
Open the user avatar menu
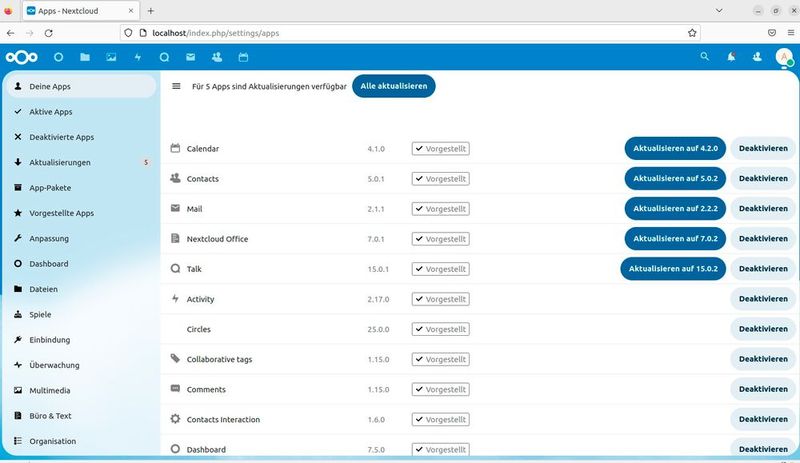pyautogui.click(x=784, y=57)
